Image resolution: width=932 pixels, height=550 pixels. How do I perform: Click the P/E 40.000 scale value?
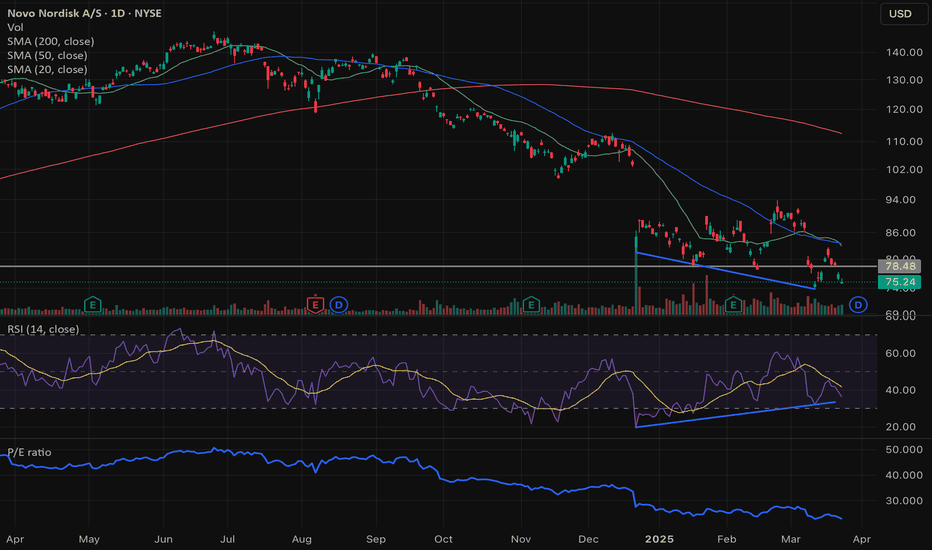pos(904,475)
